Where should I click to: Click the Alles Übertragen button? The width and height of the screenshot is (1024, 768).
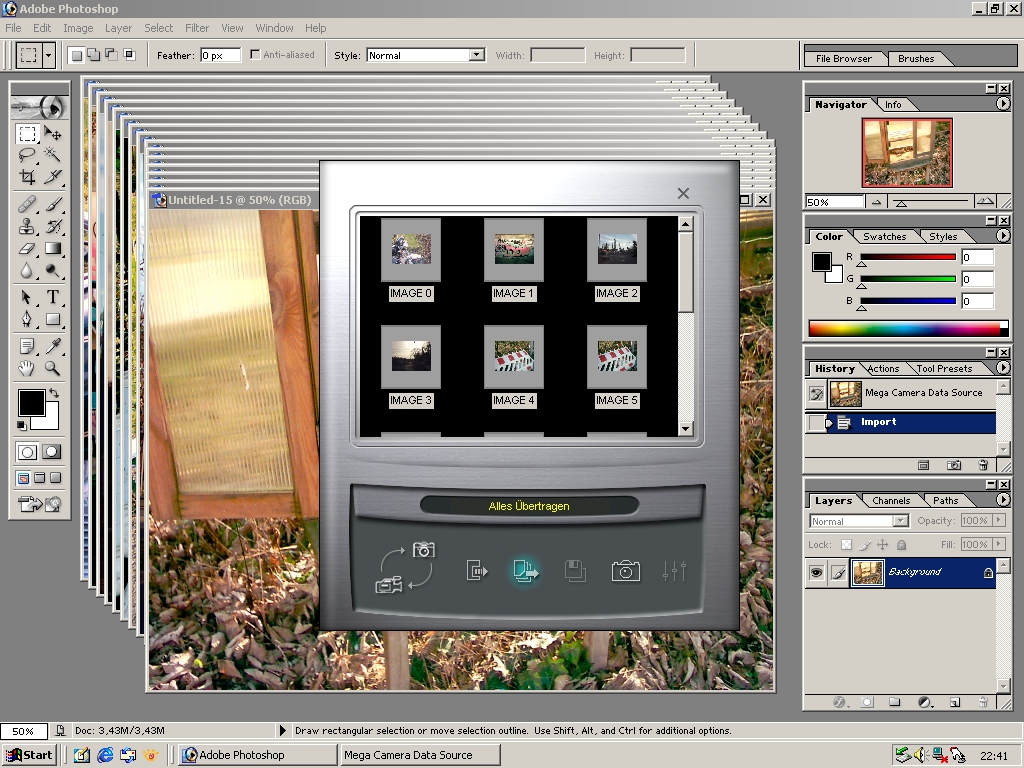[529, 506]
